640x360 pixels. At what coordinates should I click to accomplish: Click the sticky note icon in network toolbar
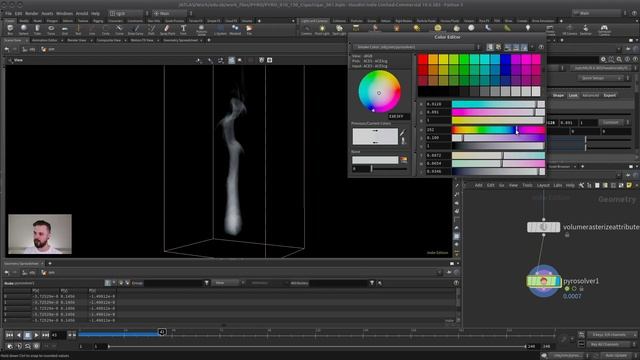point(629,185)
